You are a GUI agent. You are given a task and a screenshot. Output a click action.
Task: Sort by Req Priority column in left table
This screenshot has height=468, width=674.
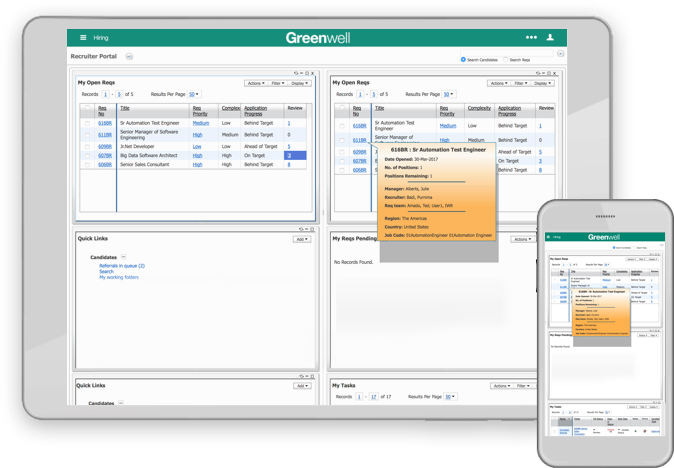coord(200,111)
